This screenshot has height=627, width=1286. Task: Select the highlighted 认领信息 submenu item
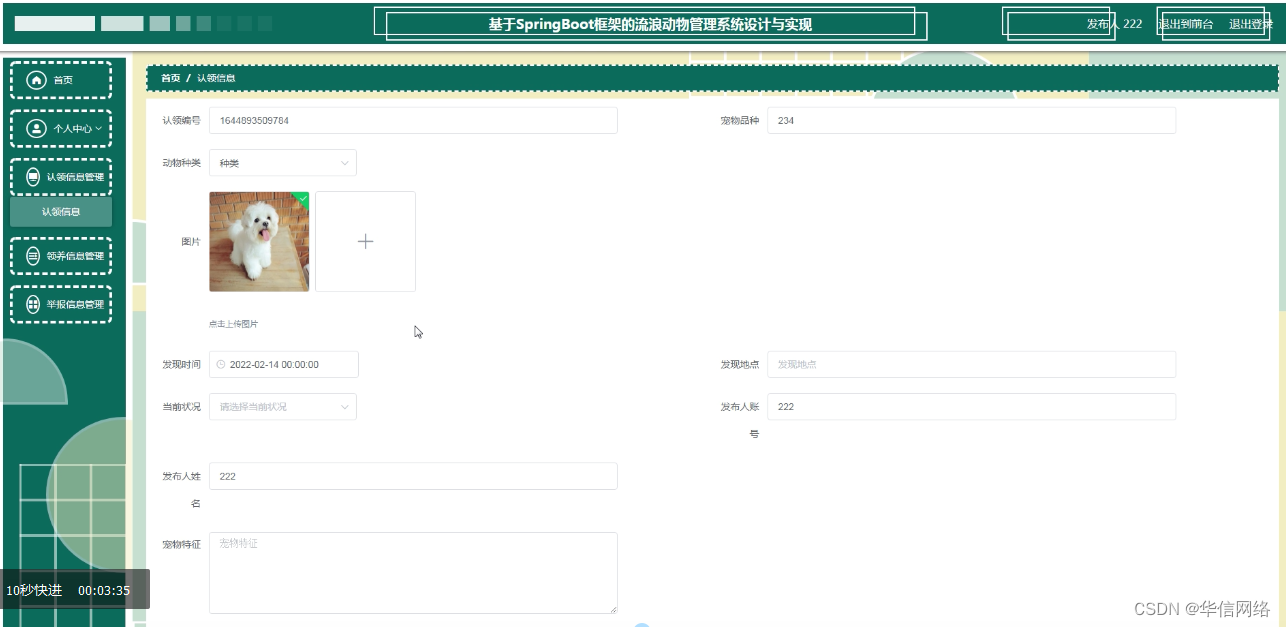(60, 211)
